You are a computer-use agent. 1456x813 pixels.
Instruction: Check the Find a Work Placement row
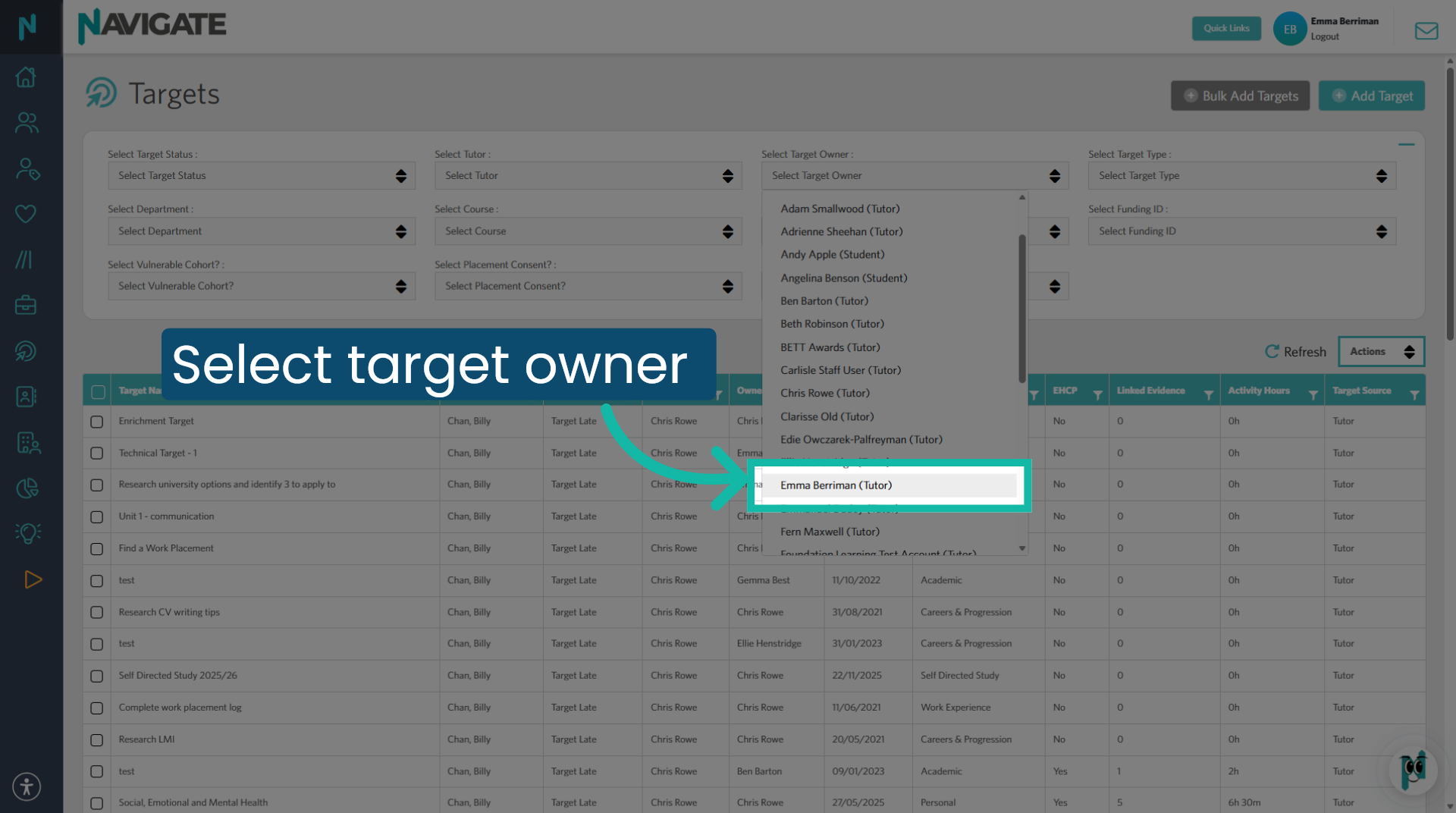(x=96, y=549)
